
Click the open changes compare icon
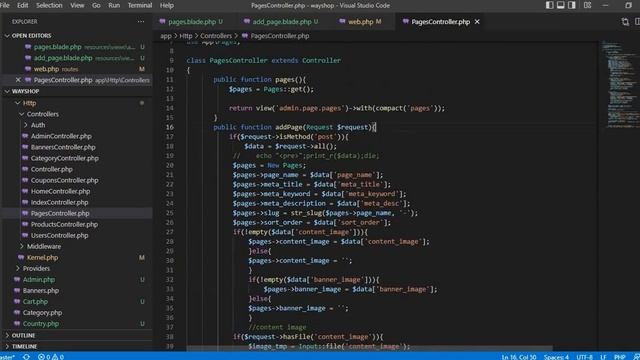pos(625,22)
